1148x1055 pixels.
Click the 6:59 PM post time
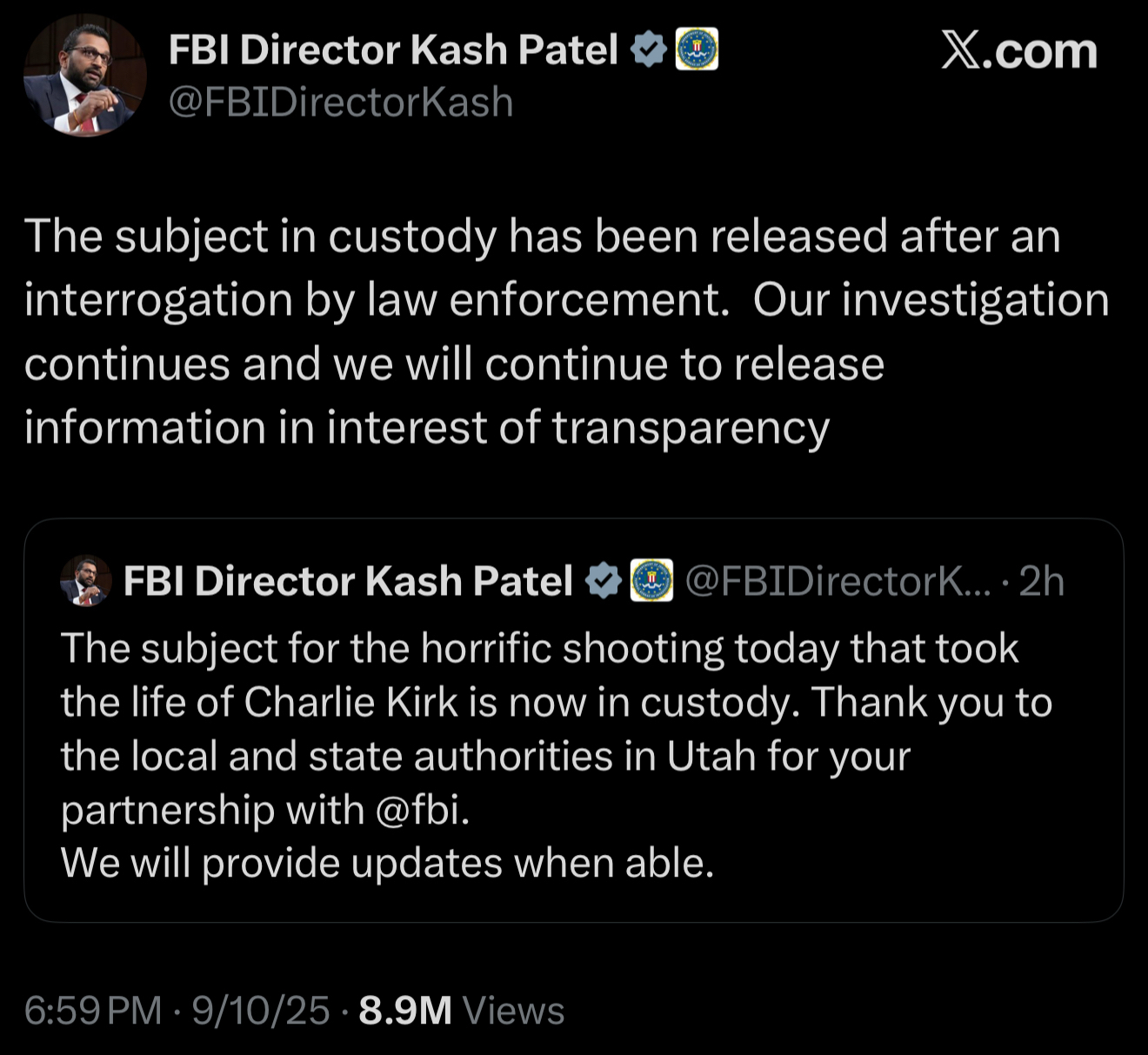pos(93,1011)
